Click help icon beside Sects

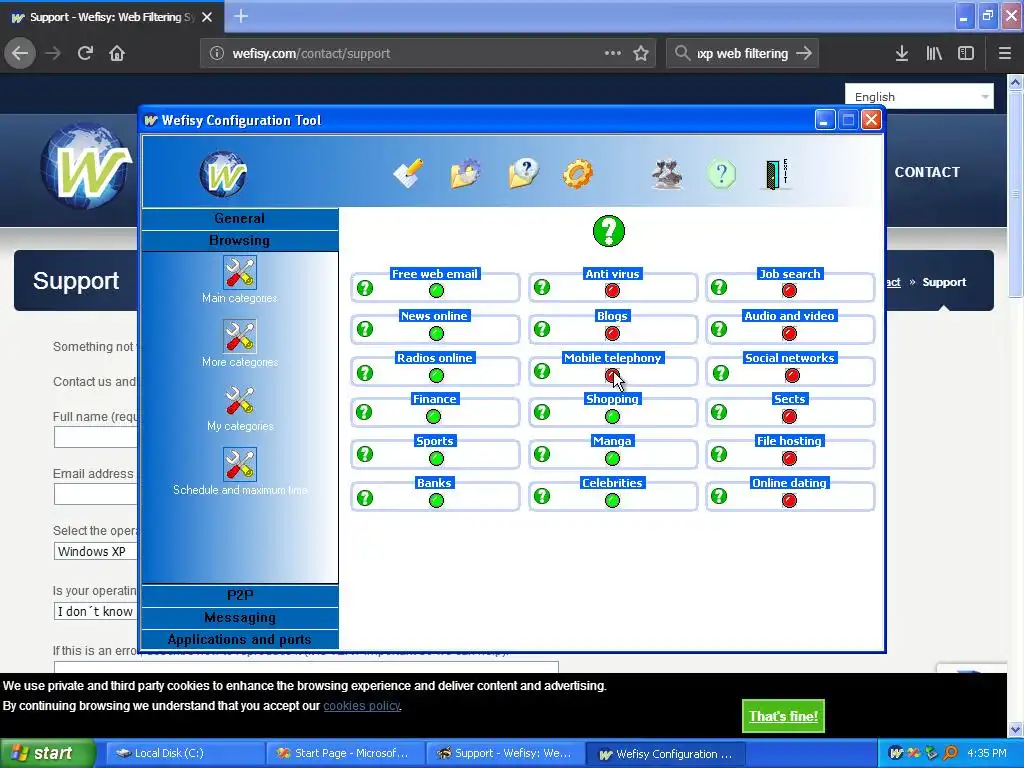tap(719, 412)
